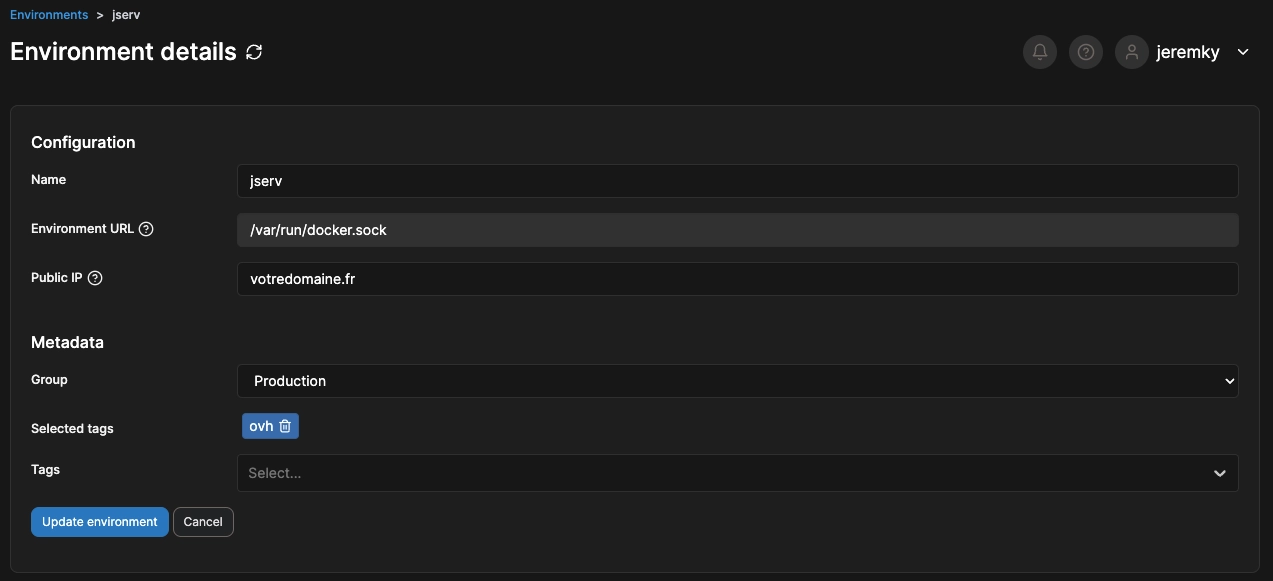Show the Public IP help tooltip icon
The image size is (1273, 581).
tap(95, 278)
